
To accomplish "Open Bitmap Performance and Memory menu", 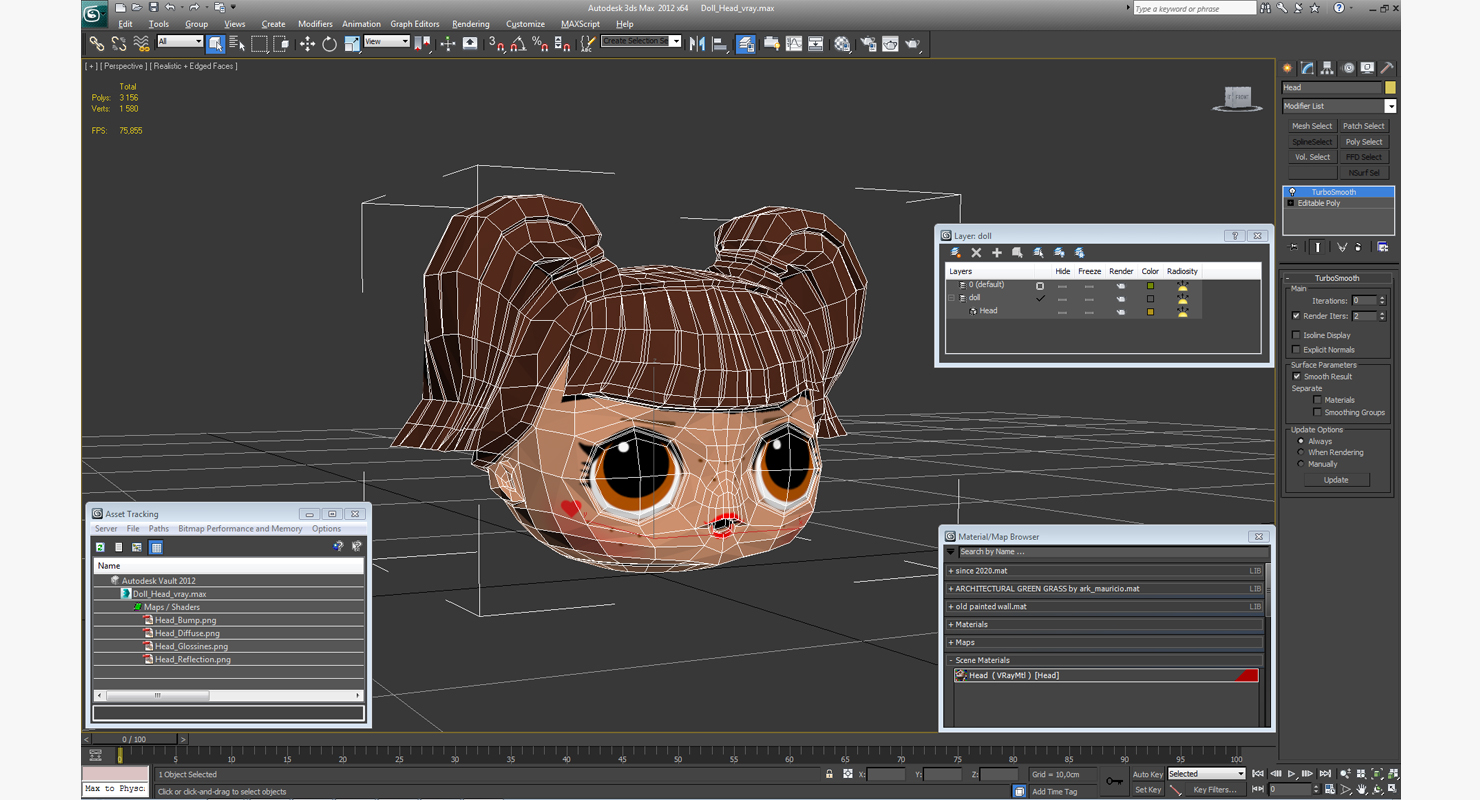I will 240,529.
